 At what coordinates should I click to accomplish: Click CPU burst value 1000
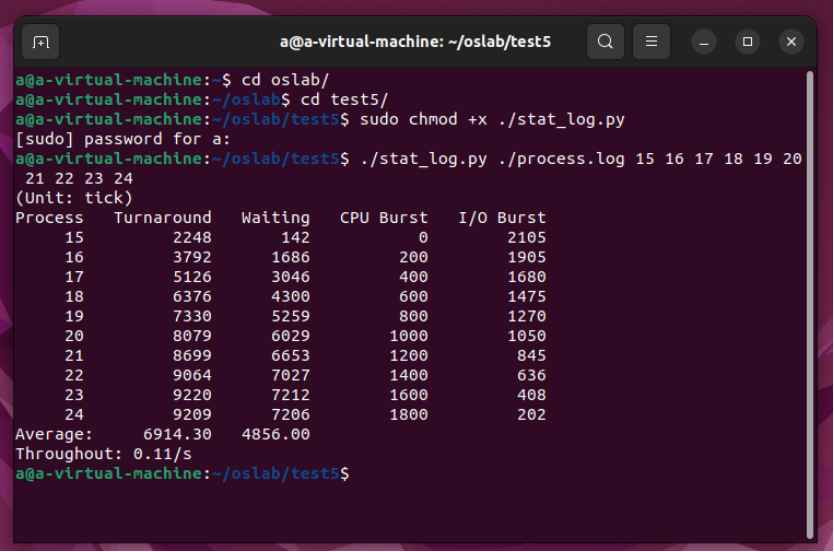pos(408,336)
